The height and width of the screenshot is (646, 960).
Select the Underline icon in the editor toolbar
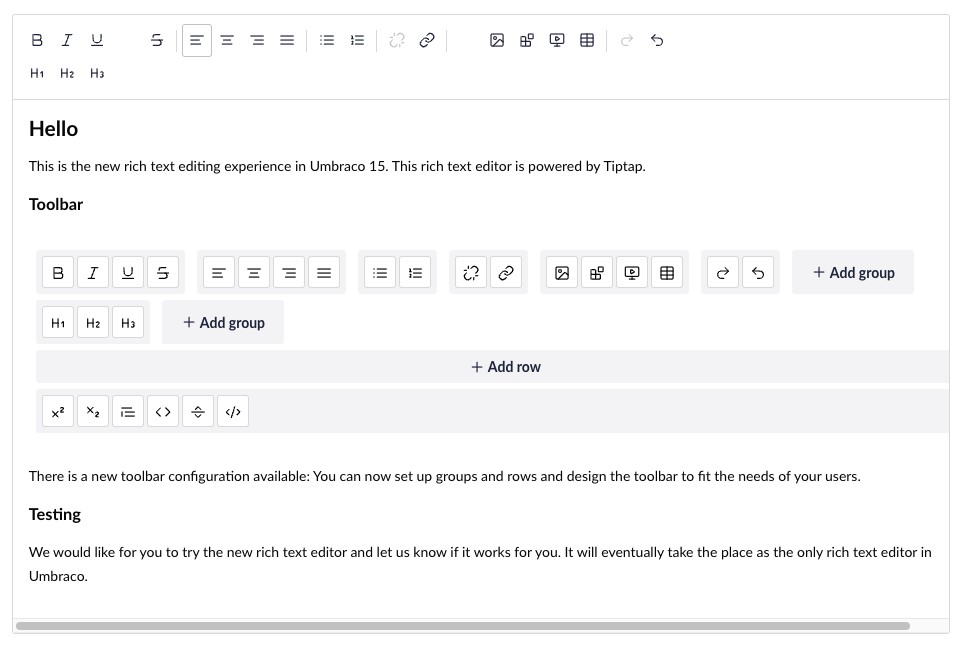tap(97, 40)
